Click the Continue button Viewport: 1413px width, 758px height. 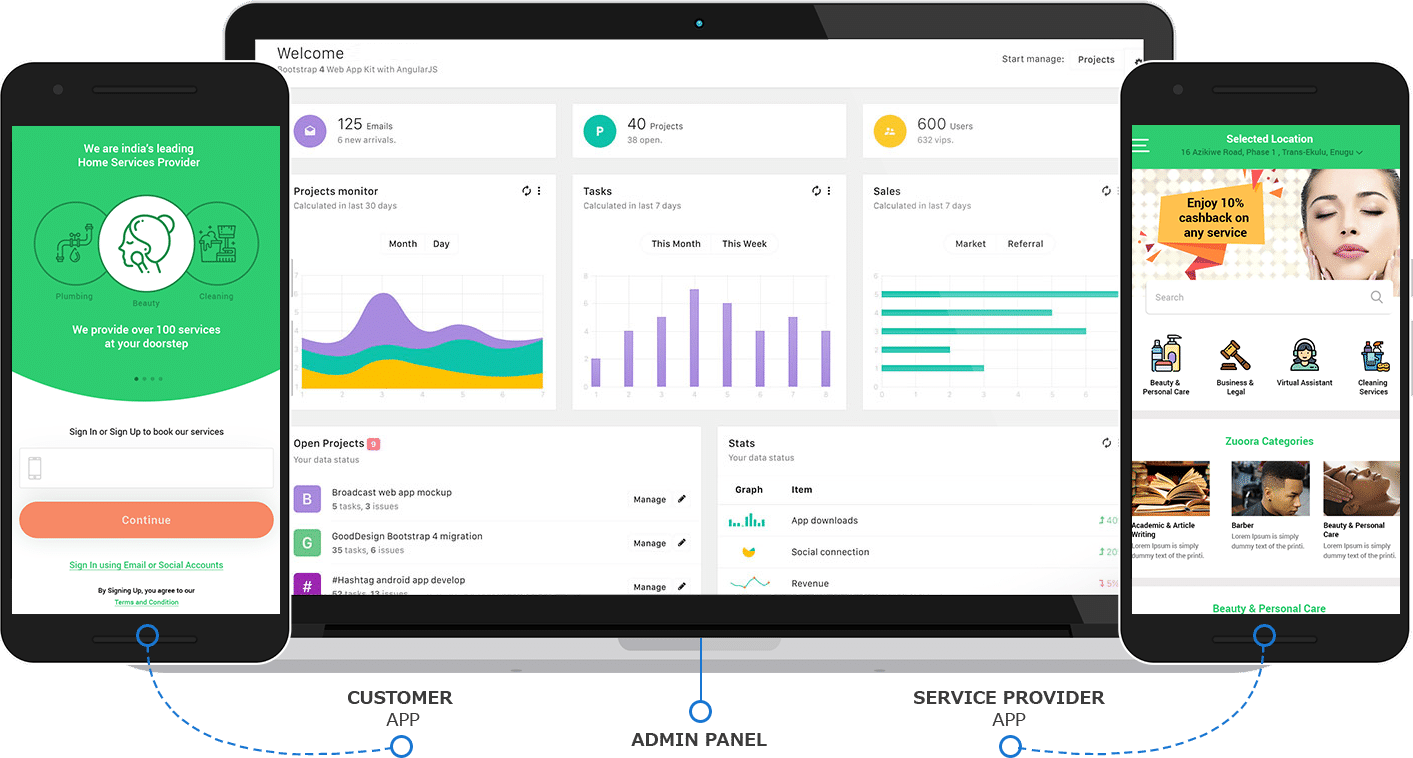(x=146, y=520)
